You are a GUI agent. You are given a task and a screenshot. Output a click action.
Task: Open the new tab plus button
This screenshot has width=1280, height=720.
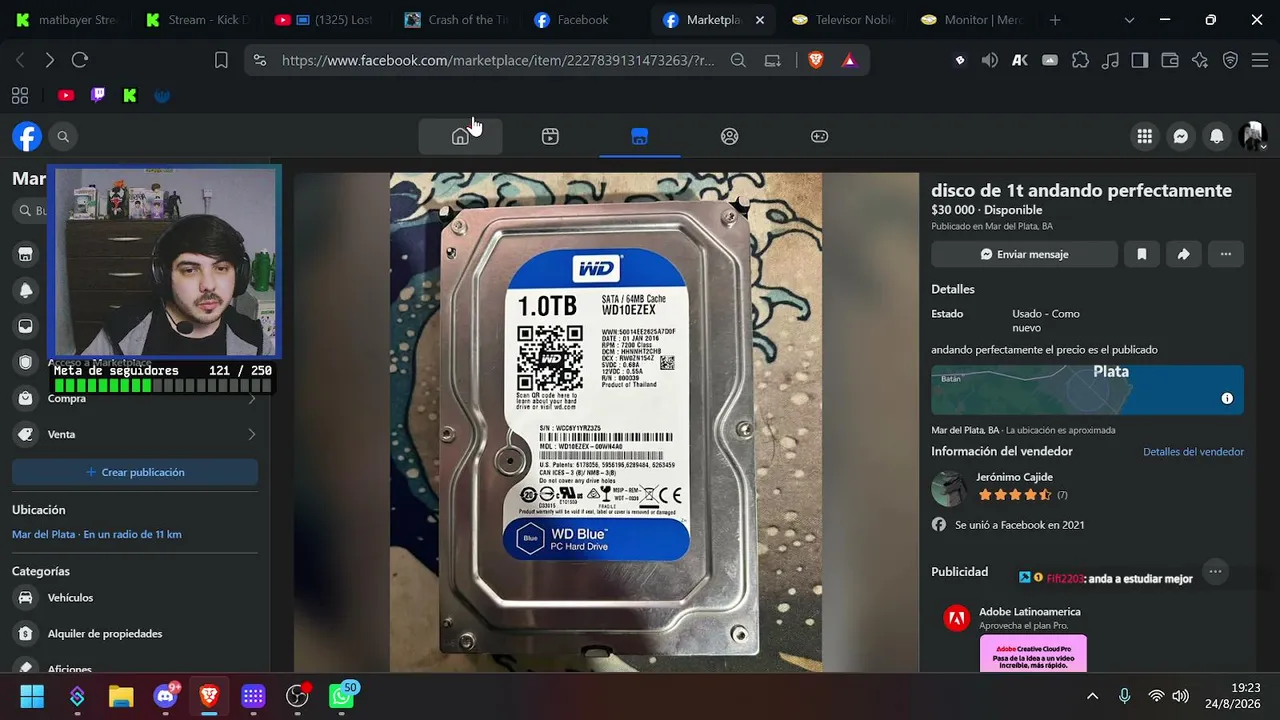pyautogui.click(x=1055, y=20)
